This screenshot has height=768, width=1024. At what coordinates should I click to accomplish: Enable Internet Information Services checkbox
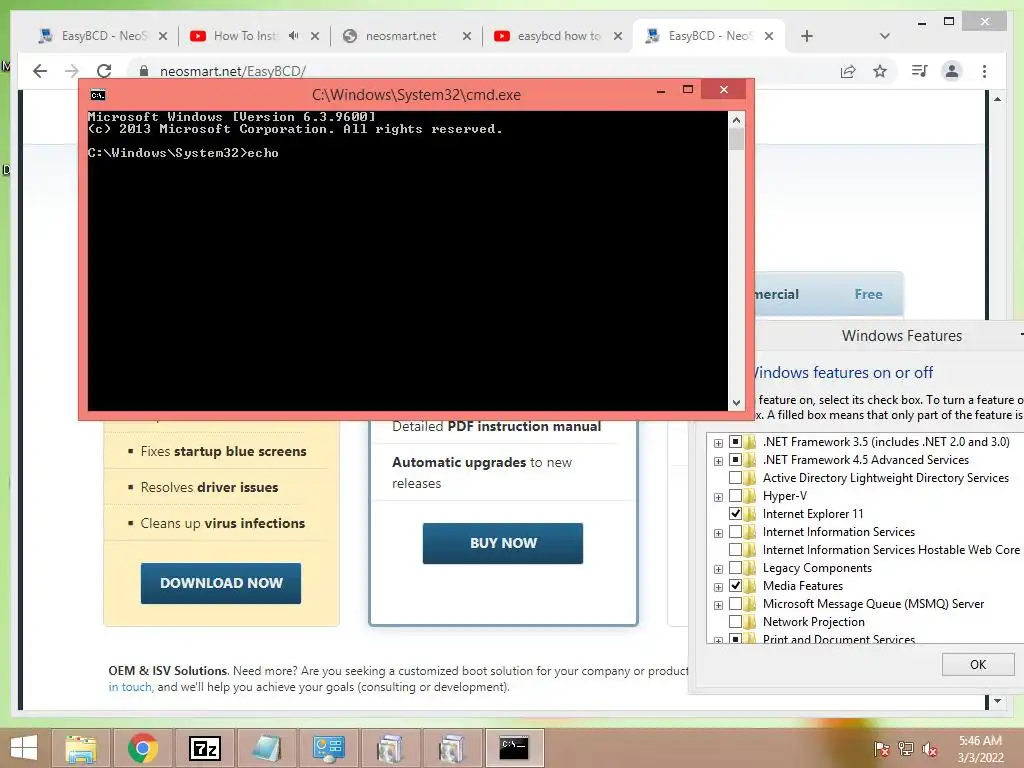pyautogui.click(x=735, y=532)
